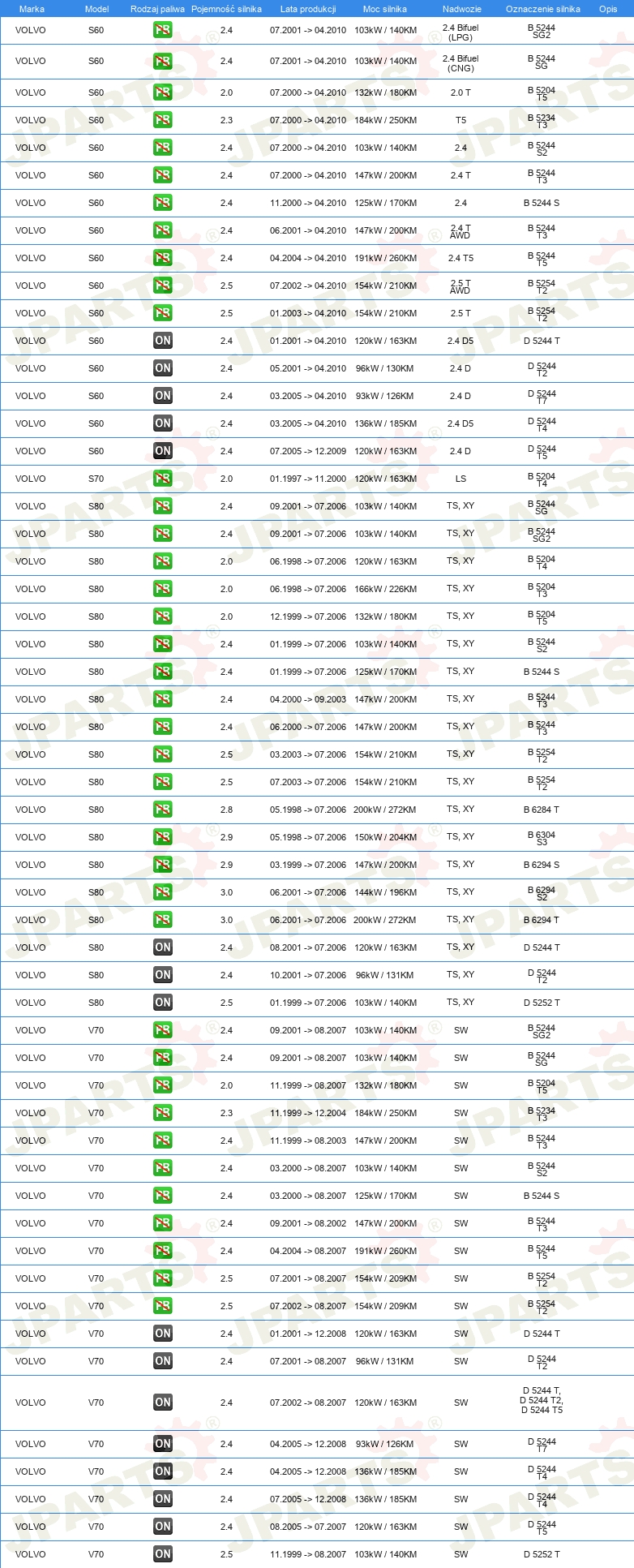Click diesel ON icon in V70 D 5252 T row

pos(163,1554)
